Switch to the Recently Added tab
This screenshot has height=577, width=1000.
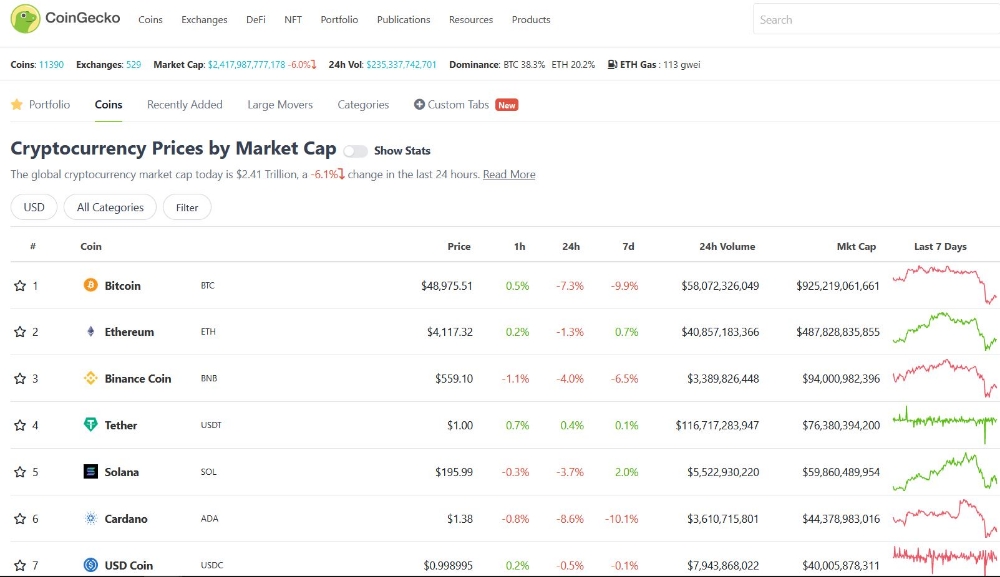click(x=185, y=105)
